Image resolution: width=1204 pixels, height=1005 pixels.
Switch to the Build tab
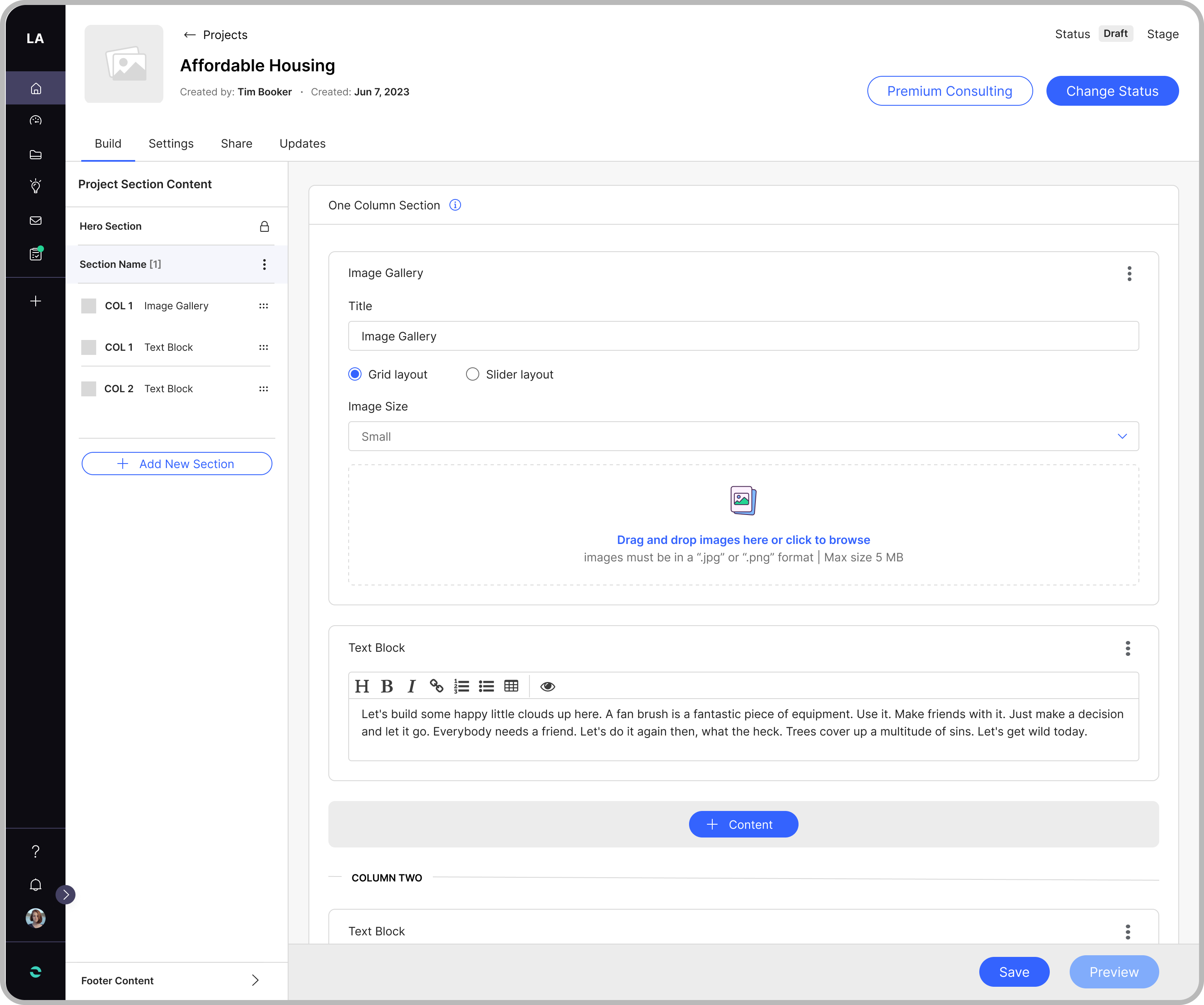pyautogui.click(x=108, y=143)
